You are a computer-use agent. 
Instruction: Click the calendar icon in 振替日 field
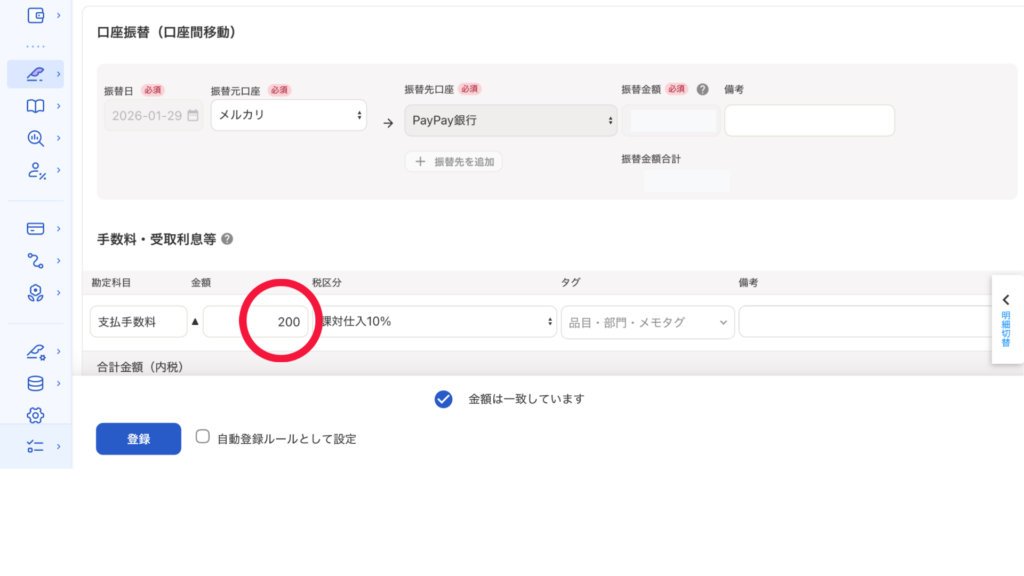pos(193,116)
